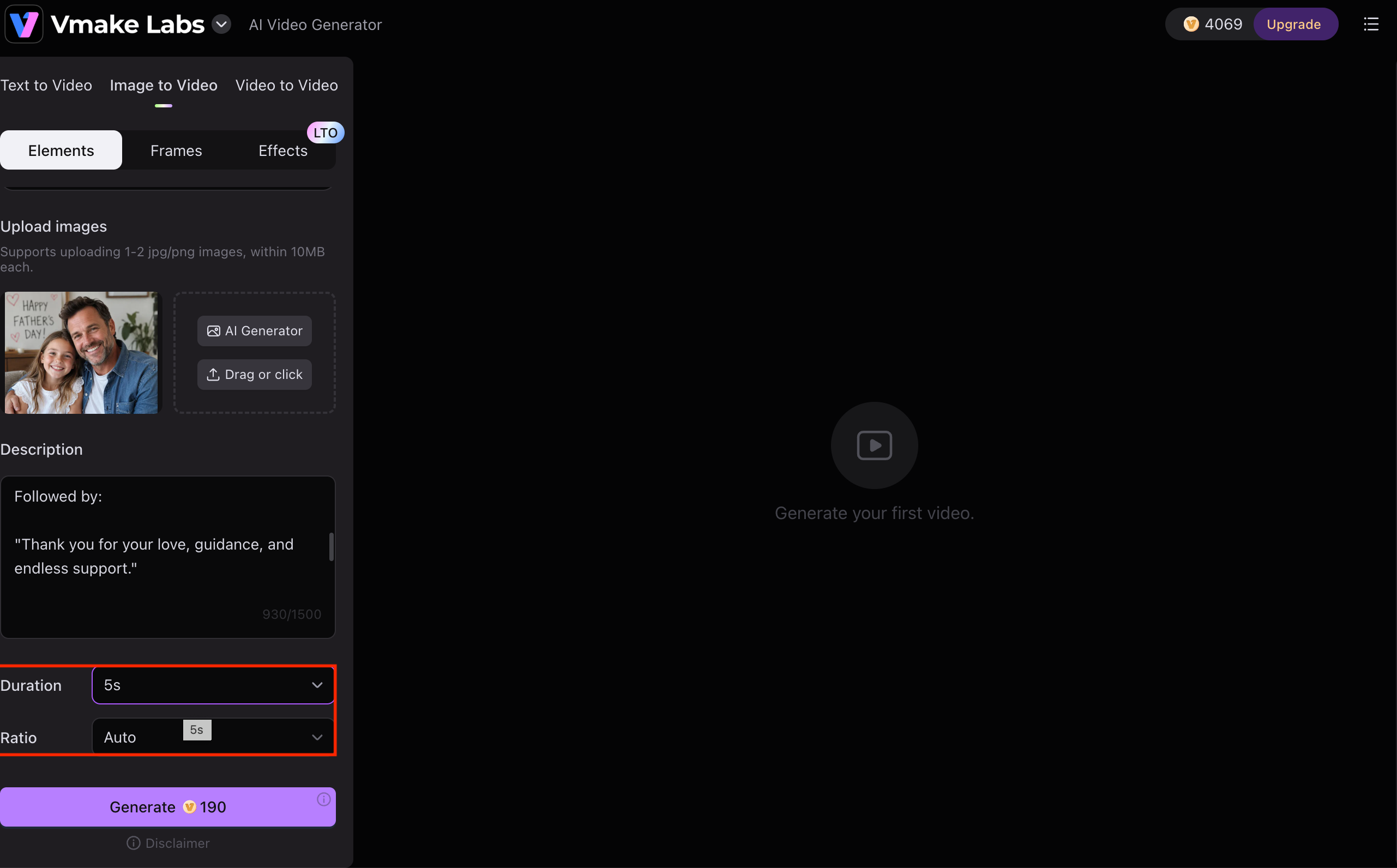This screenshot has width=1397, height=868.
Task: Select the Effects mode tab
Action: [283, 150]
